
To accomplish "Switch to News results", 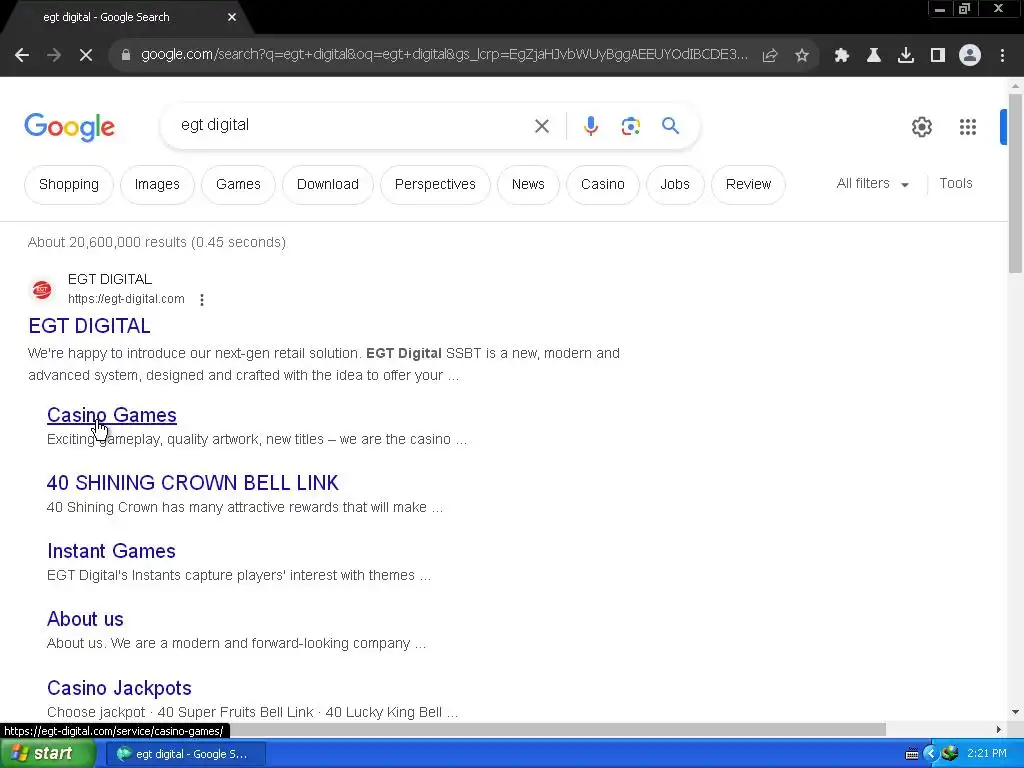I will point(528,185).
